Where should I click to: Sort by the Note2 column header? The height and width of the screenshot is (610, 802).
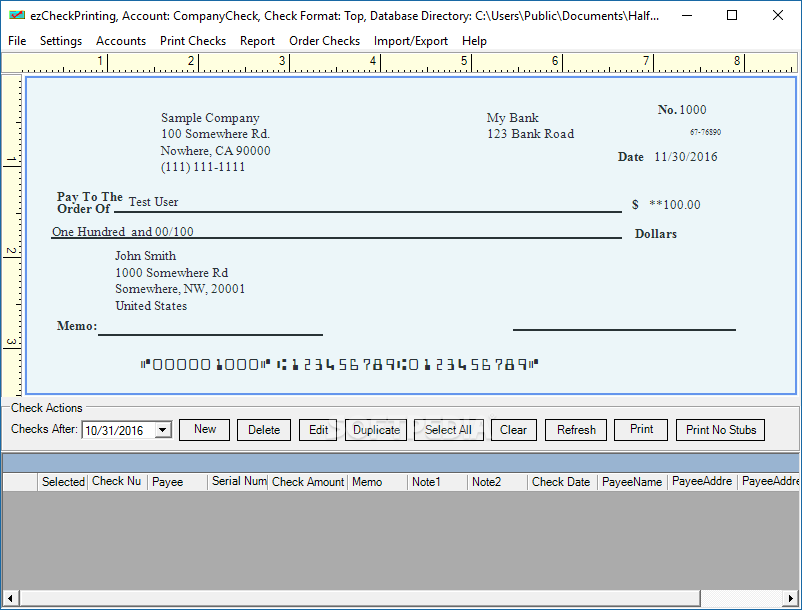(x=497, y=482)
